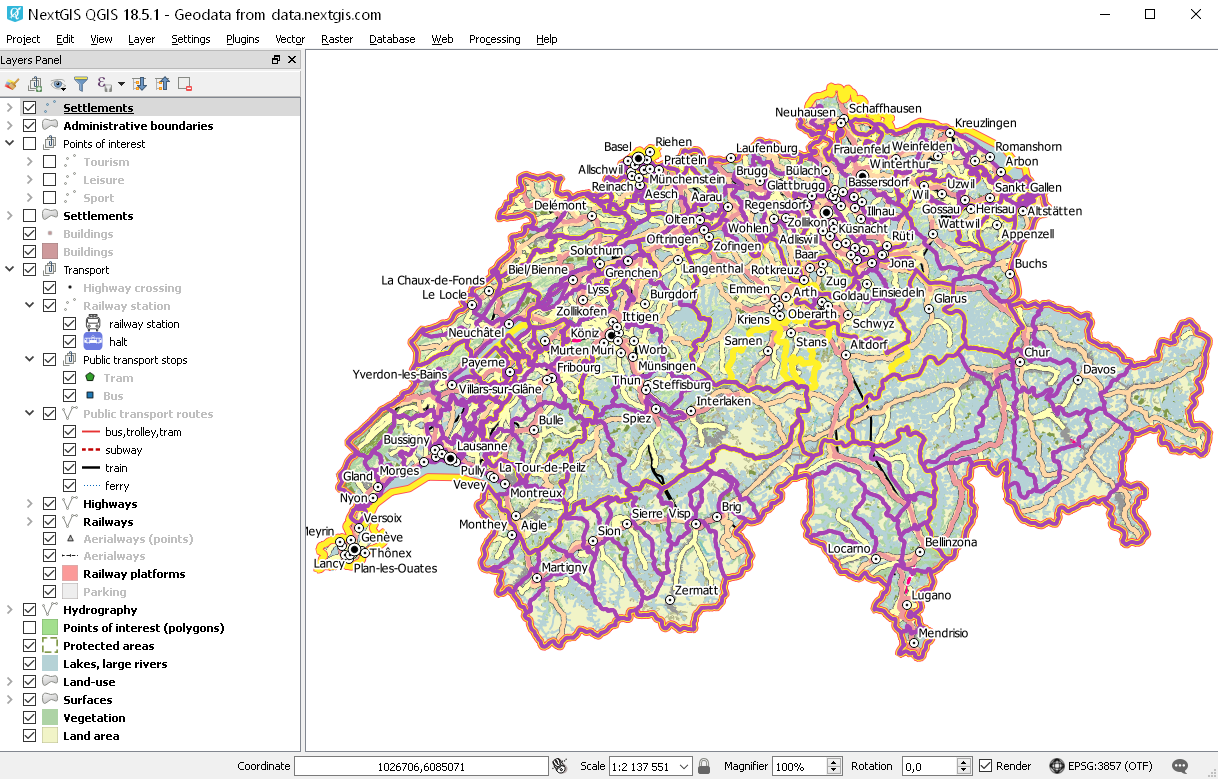
Task: Open the Scale dropdown
Action: (x=685, y=764)
